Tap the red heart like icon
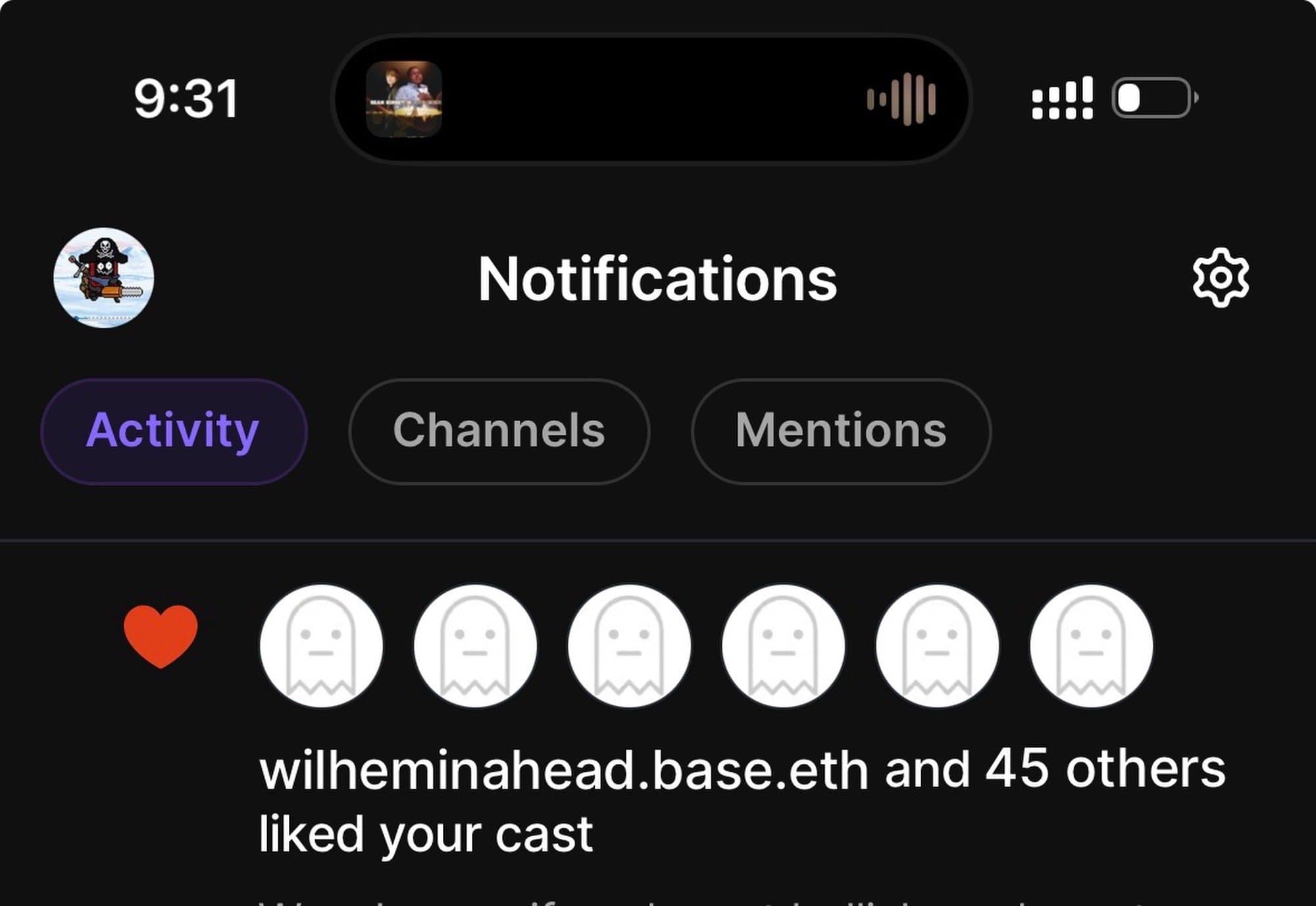Screen dimensions: 1316x906 click(161, 636)
